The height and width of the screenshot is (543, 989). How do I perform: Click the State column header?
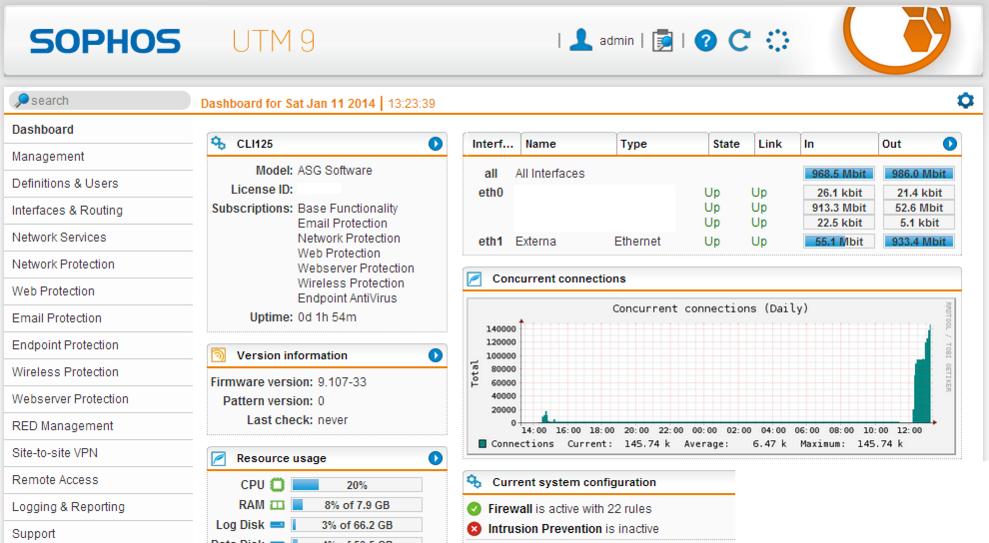pos(731,144)
